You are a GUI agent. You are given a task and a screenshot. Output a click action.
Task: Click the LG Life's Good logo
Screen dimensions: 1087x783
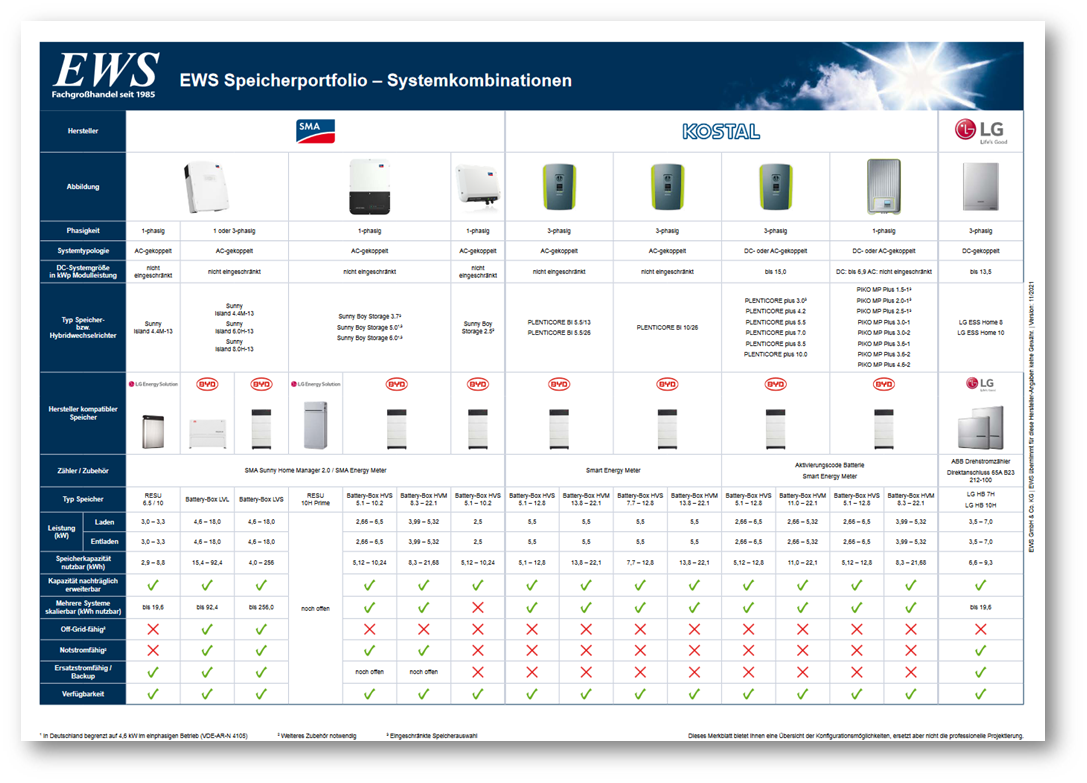(x=979, y=131)
